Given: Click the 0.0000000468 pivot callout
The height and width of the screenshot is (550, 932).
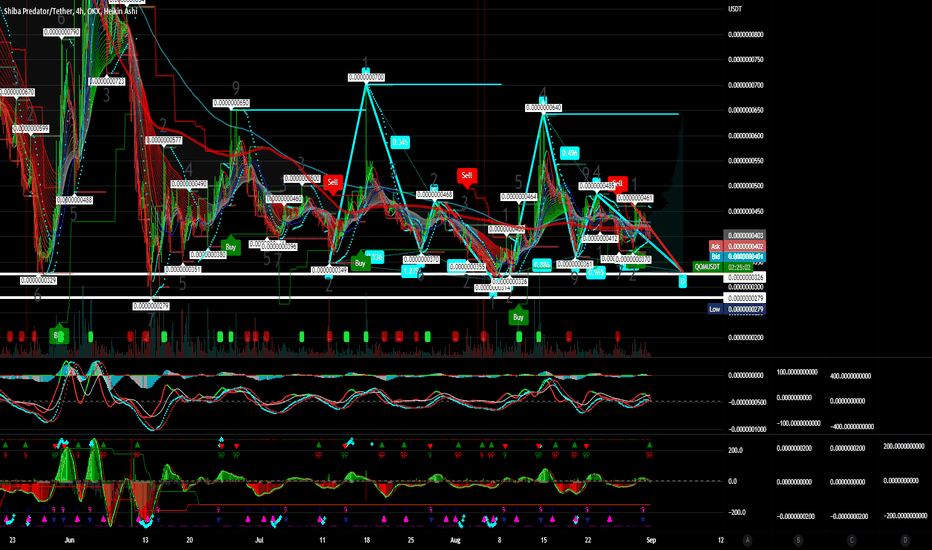Looking at the screenshot, I should click(x=434, y=194).
